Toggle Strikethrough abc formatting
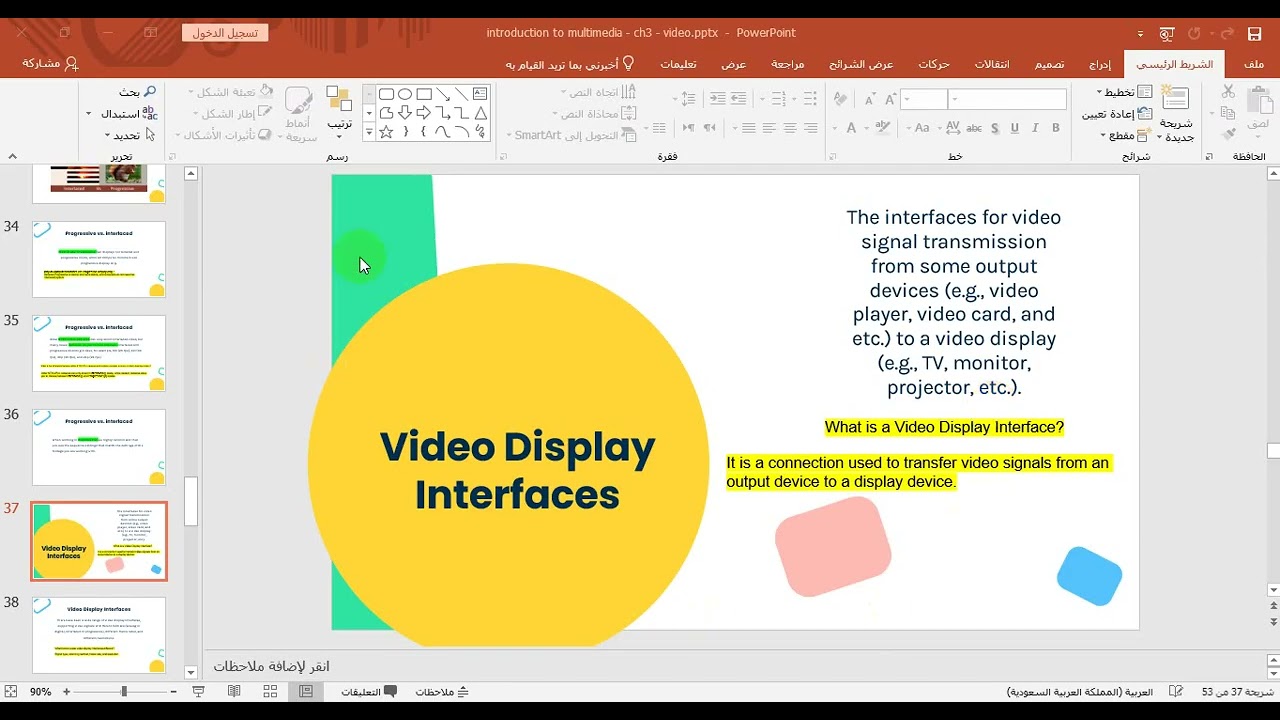1280x720 pixels. pos(974,128)
